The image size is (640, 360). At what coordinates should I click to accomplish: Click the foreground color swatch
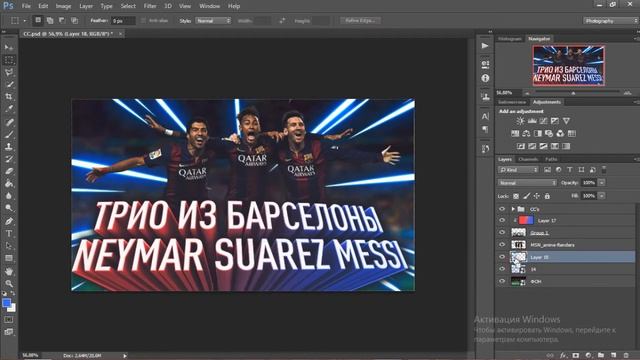point(6,303)
